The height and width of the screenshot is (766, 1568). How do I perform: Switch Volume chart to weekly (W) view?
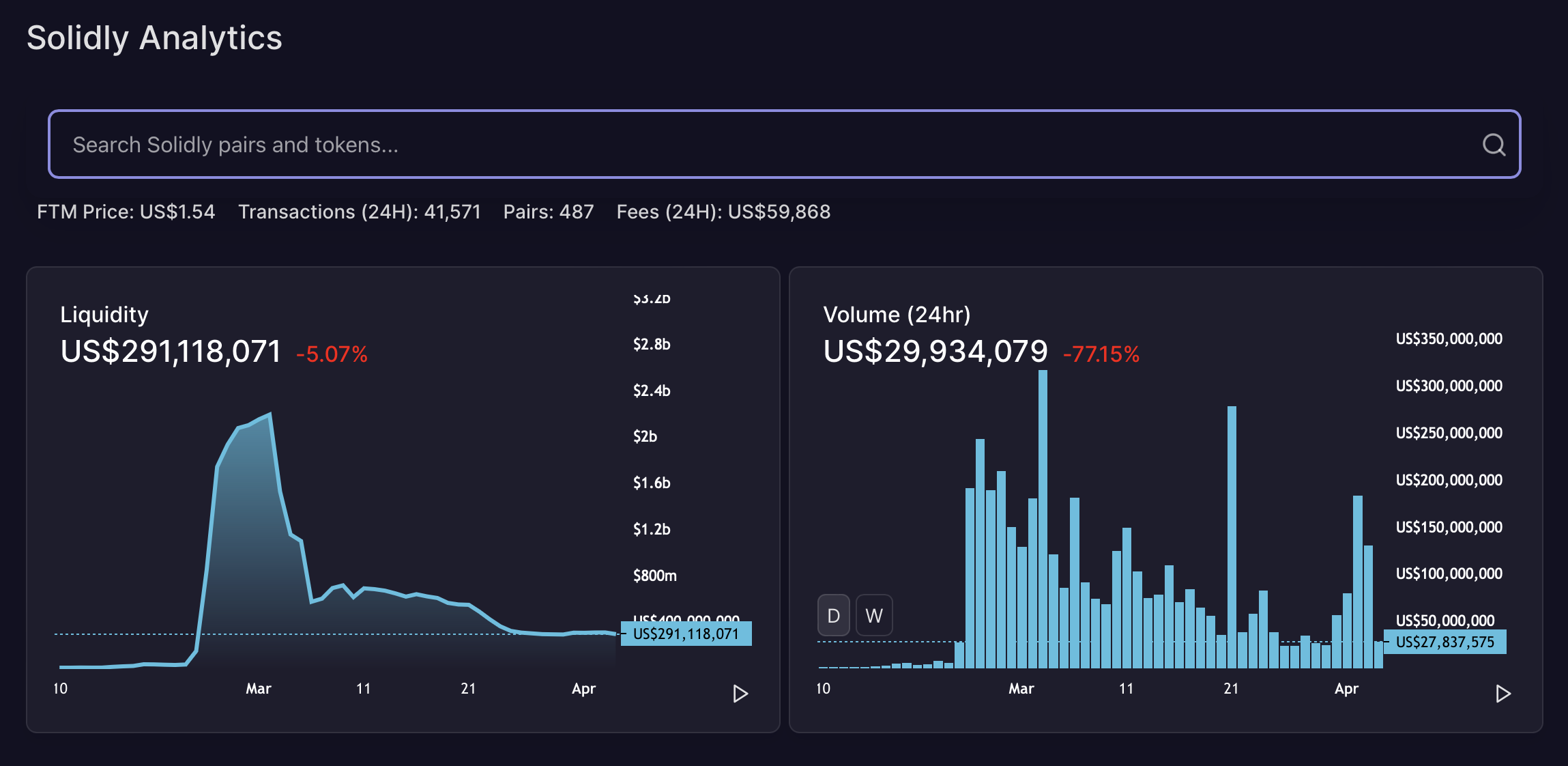874,615
